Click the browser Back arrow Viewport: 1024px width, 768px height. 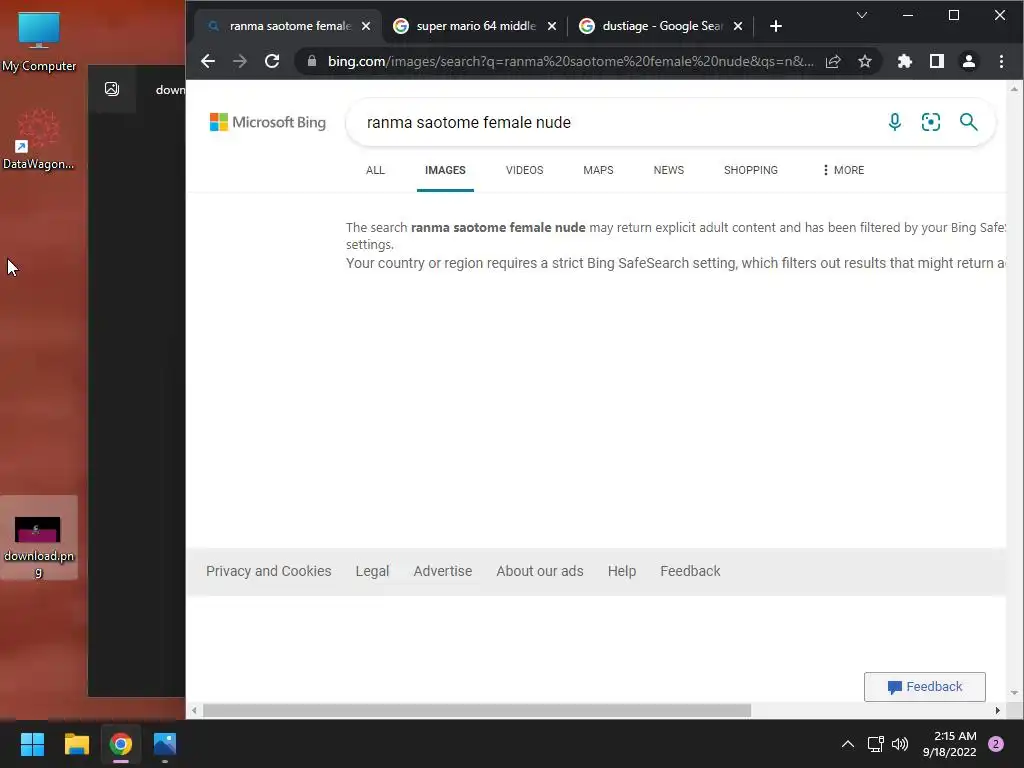tap(208, 61)
